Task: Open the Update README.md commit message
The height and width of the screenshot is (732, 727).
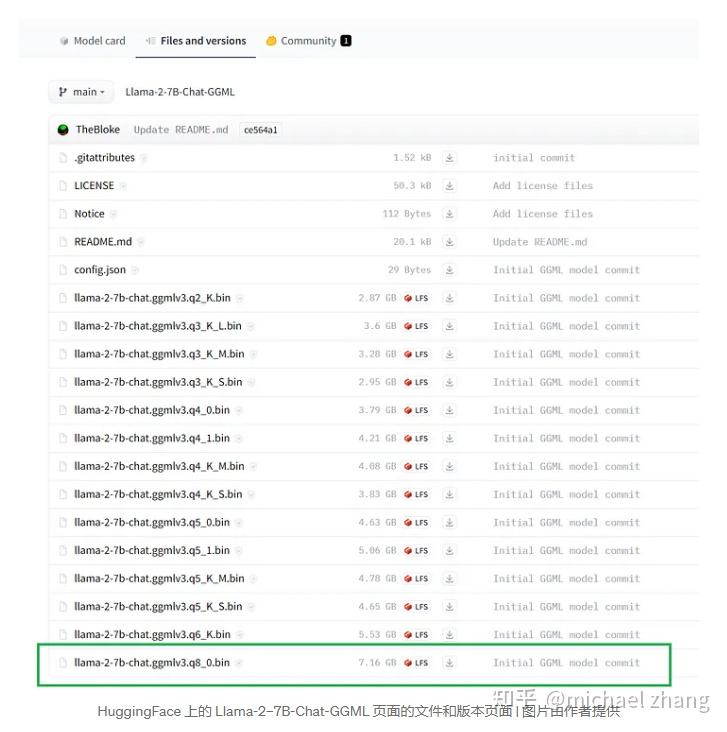Action: [181, 130]
